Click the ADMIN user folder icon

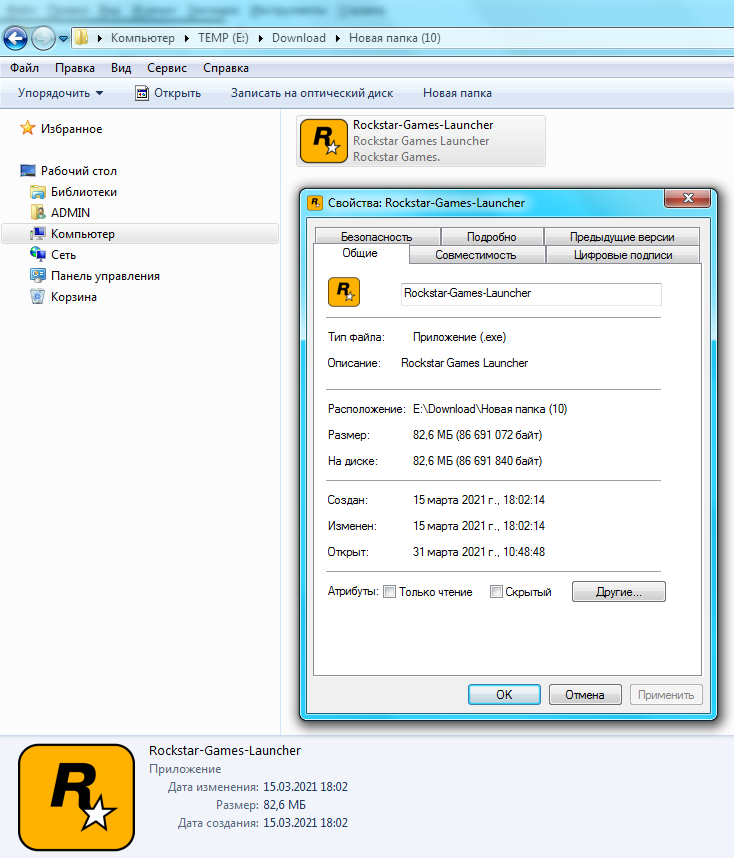[x=38, y=212]
